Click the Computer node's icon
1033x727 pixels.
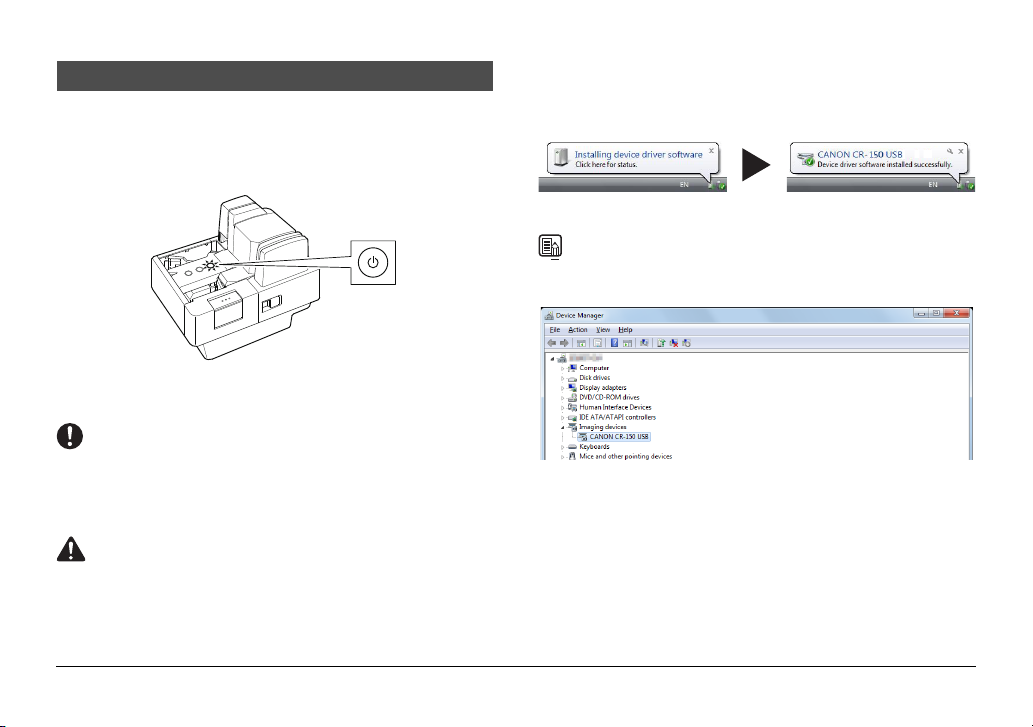[x=572, y=368]
